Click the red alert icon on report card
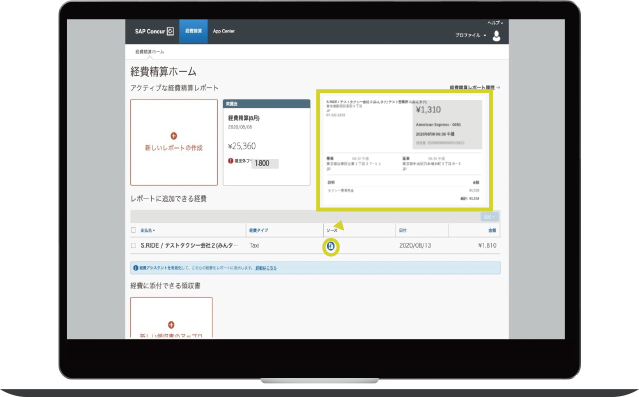Viewport: 639px width, 397px height. tap(231, 161)
